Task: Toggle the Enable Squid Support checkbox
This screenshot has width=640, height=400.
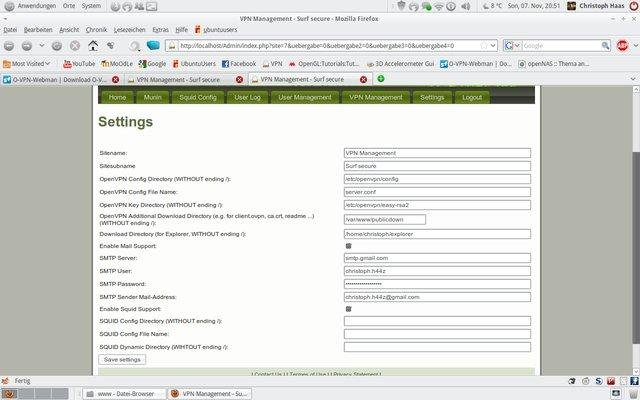Action: pos(348,309)
